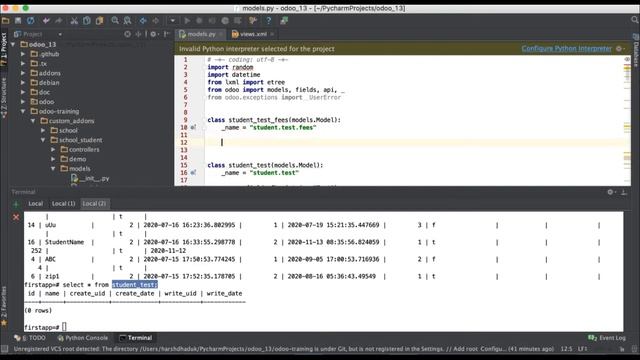
Task: Click the gutter override icon on line 10
Action: (193, 127)
